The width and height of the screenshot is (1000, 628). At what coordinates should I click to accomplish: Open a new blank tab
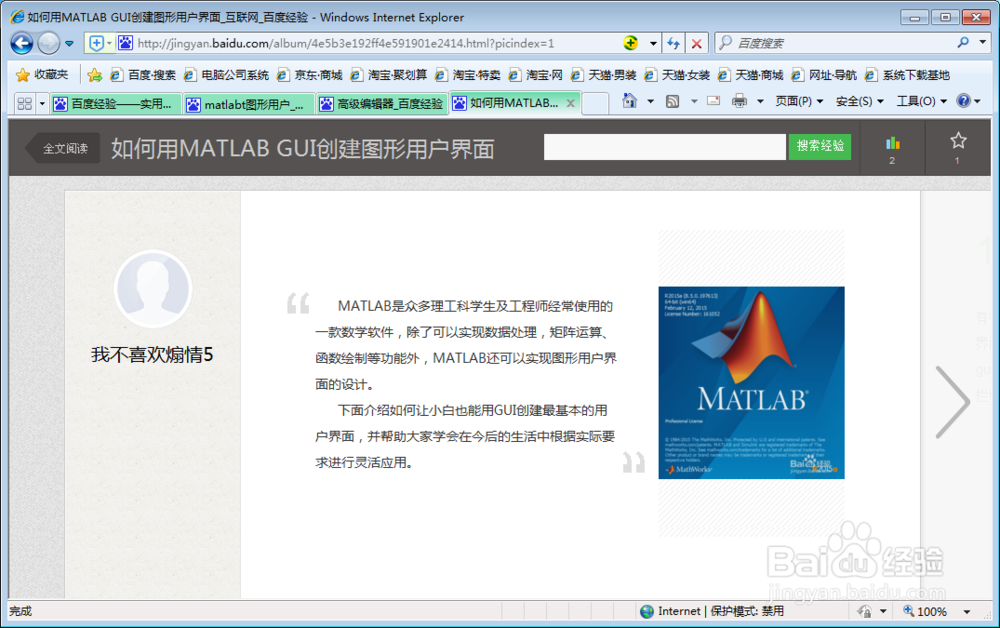pyautogui.click(x=594, y=103)
